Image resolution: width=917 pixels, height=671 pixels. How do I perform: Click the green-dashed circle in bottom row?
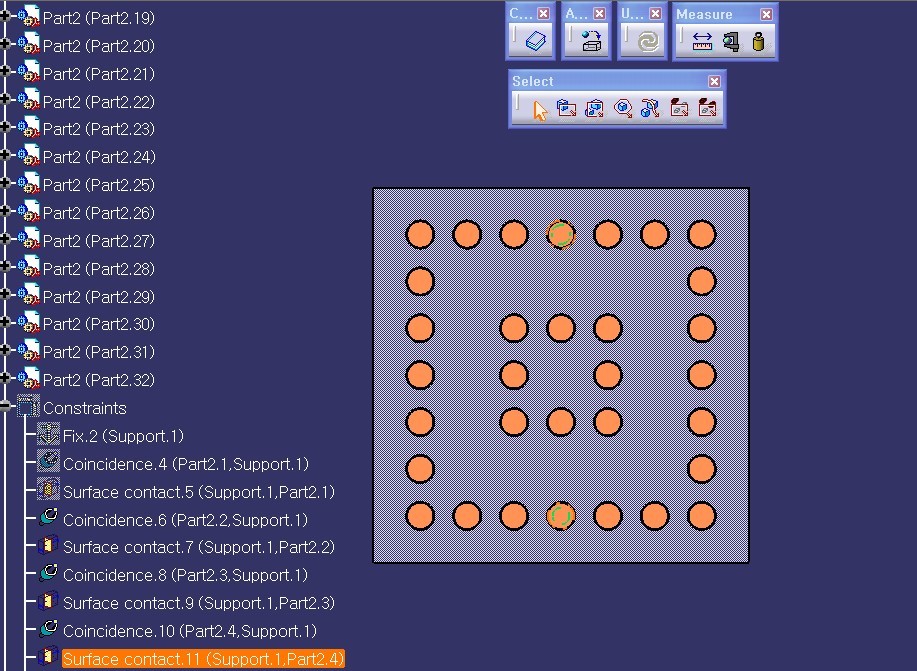561,515
